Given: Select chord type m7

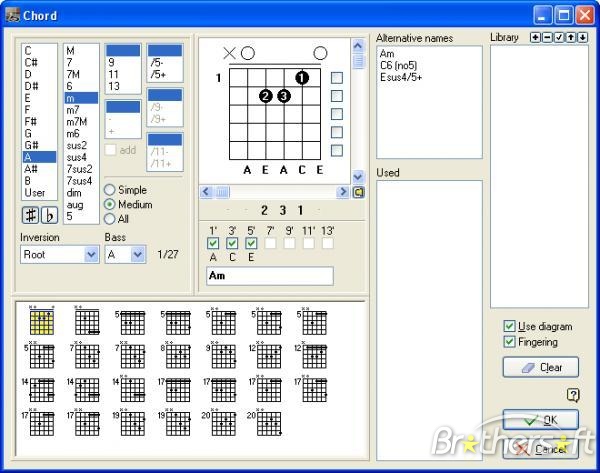Looking at the screenshot, I should 81,110.
